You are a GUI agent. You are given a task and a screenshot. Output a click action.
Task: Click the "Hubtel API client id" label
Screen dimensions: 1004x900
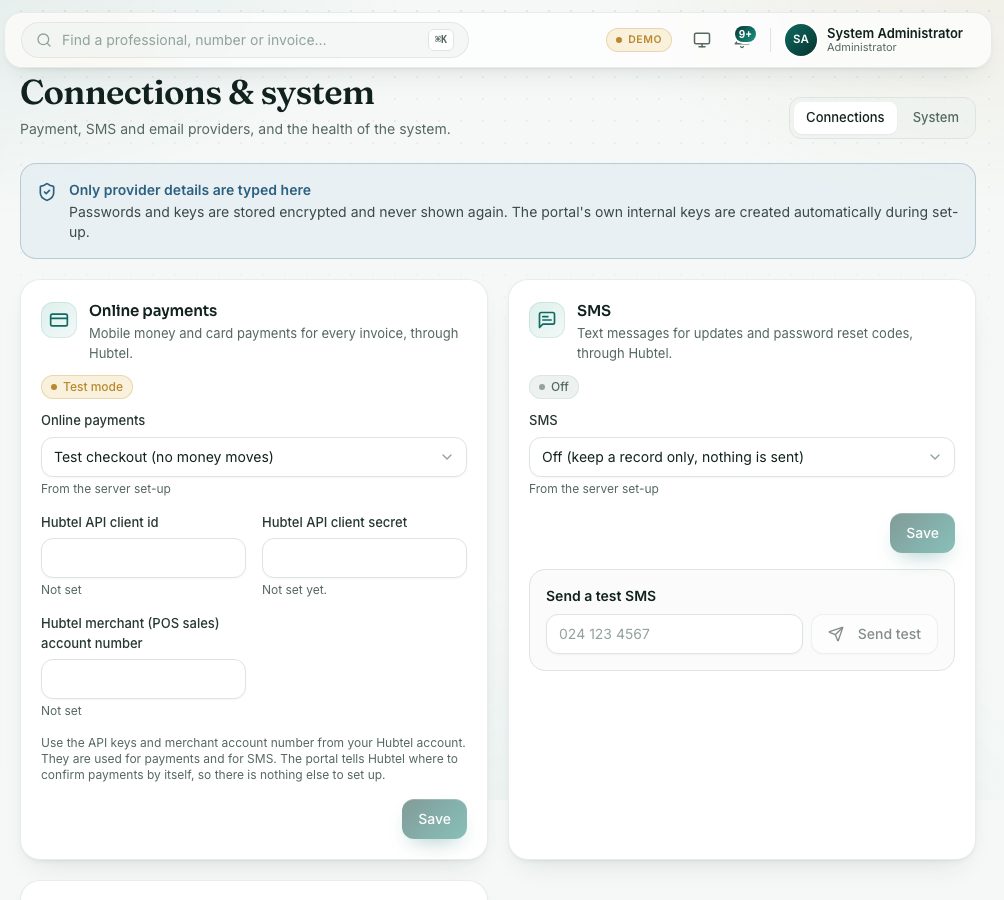99,522
